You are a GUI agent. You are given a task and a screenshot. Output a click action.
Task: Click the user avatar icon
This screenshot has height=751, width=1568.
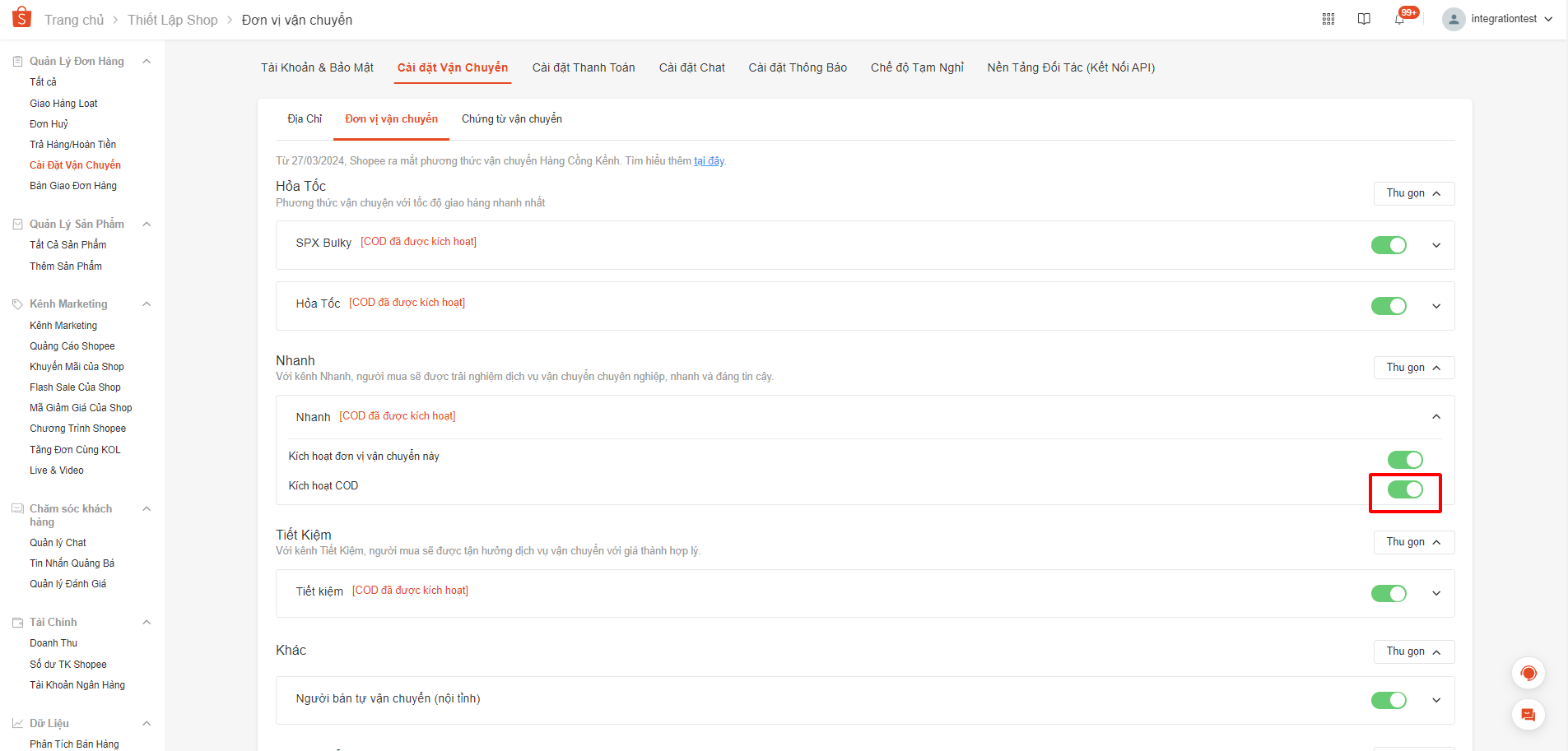(1454, 19)
